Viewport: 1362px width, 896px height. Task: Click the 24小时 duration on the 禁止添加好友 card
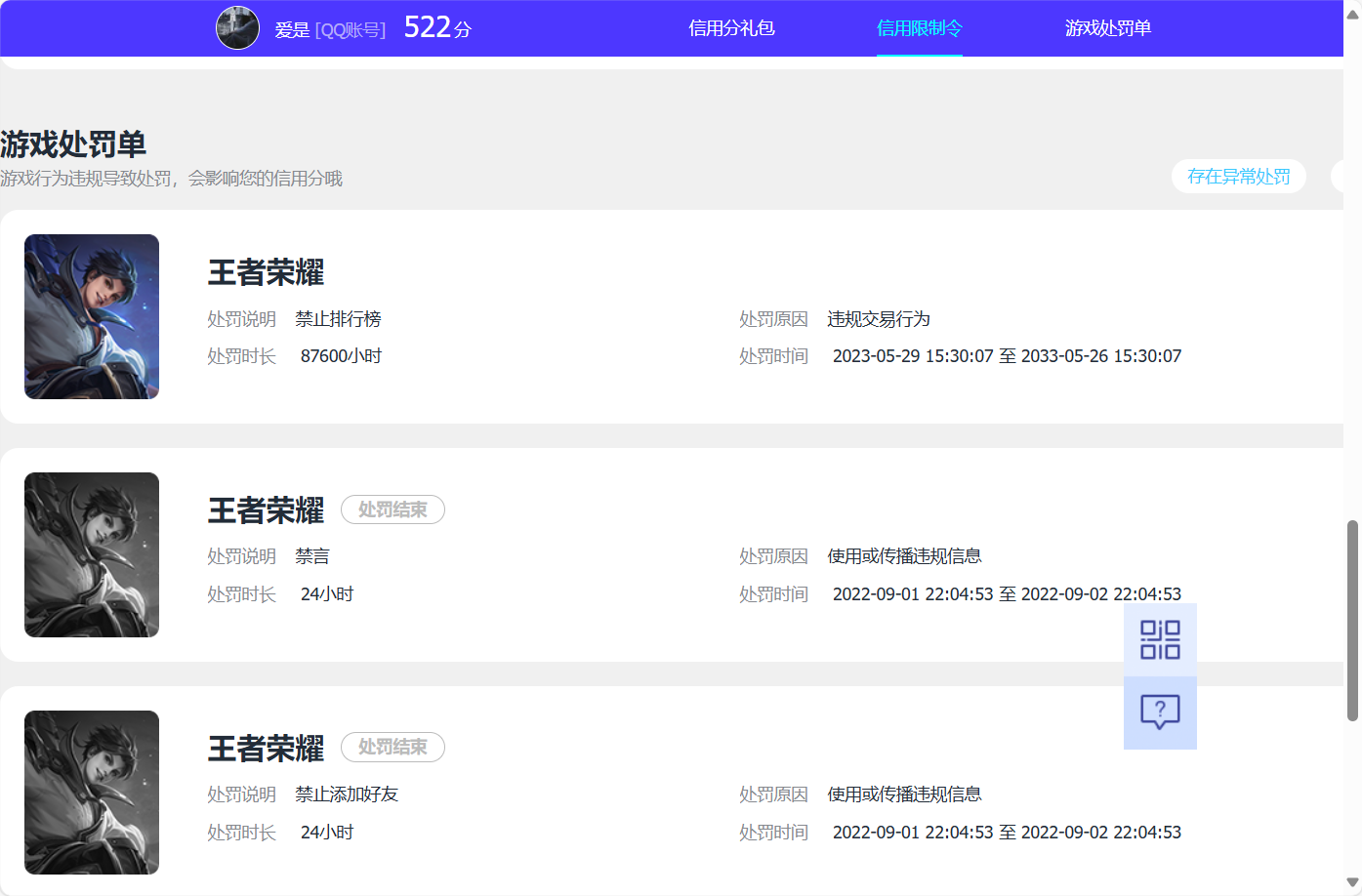pos(327,833)
